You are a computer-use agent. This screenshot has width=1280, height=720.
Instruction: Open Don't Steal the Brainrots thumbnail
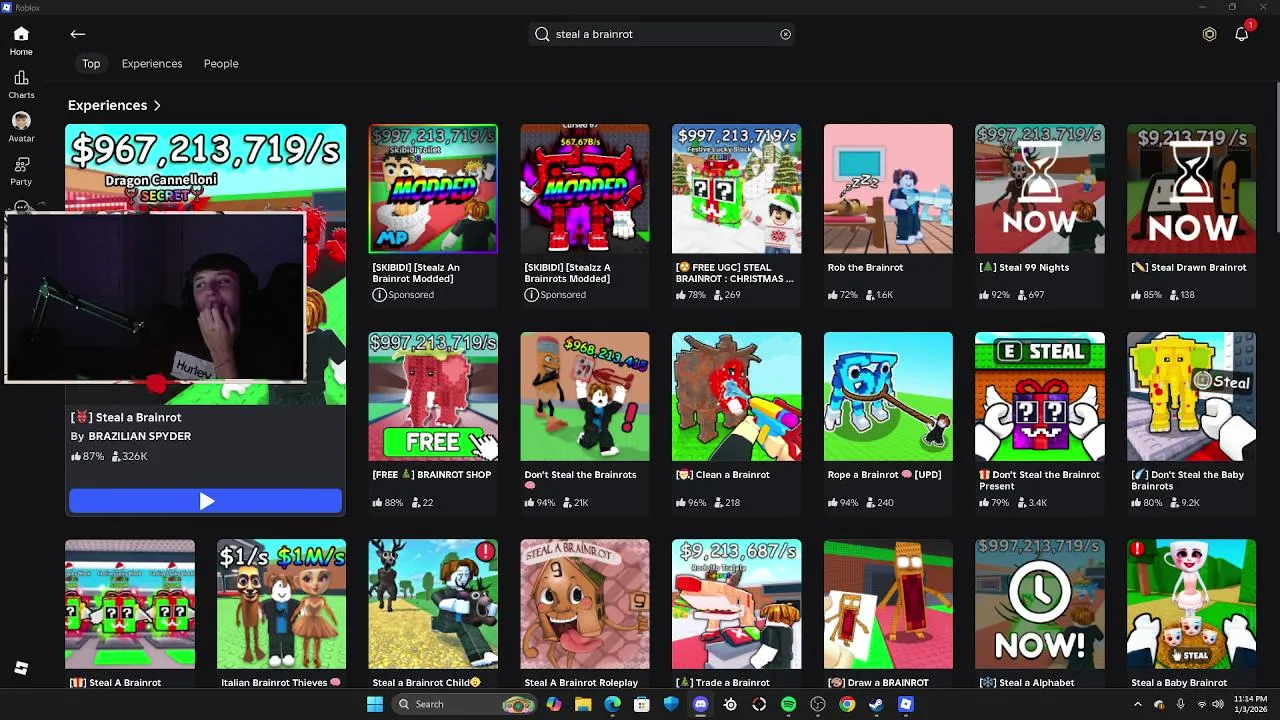click(584, 396)
